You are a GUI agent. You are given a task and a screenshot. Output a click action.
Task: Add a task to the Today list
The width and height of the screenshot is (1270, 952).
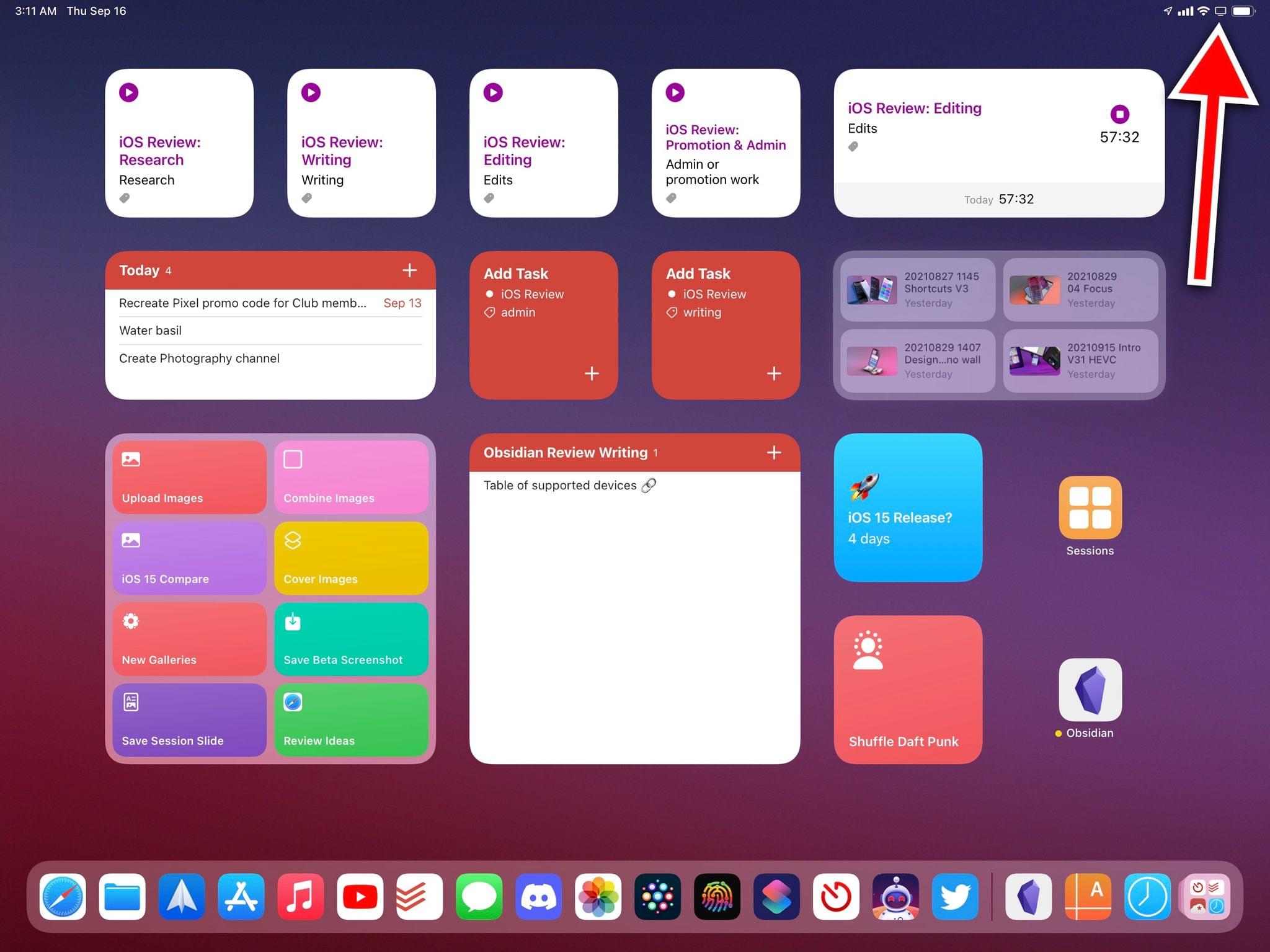click(409, 270)
